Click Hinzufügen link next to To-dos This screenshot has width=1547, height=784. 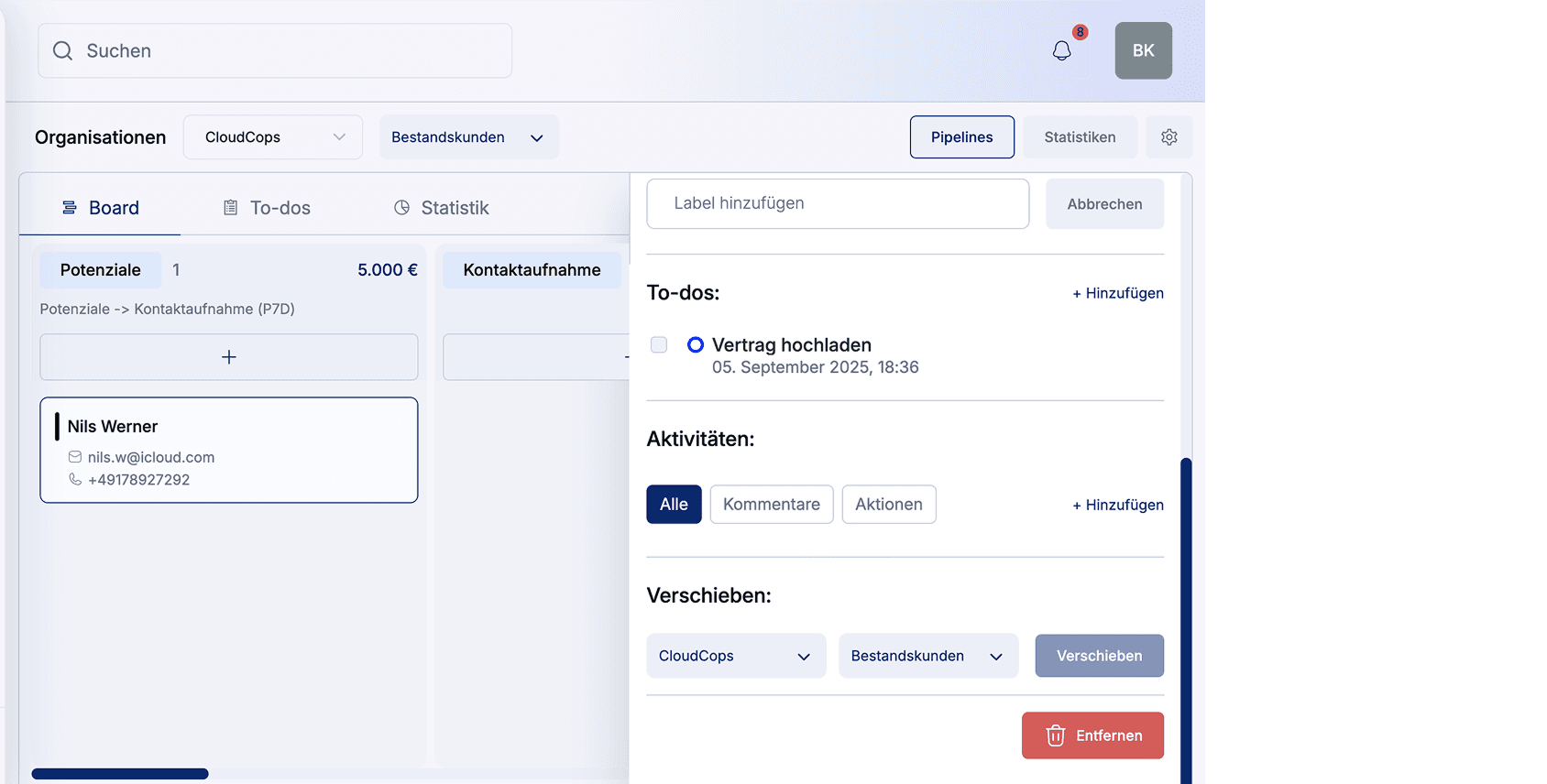1117,293
